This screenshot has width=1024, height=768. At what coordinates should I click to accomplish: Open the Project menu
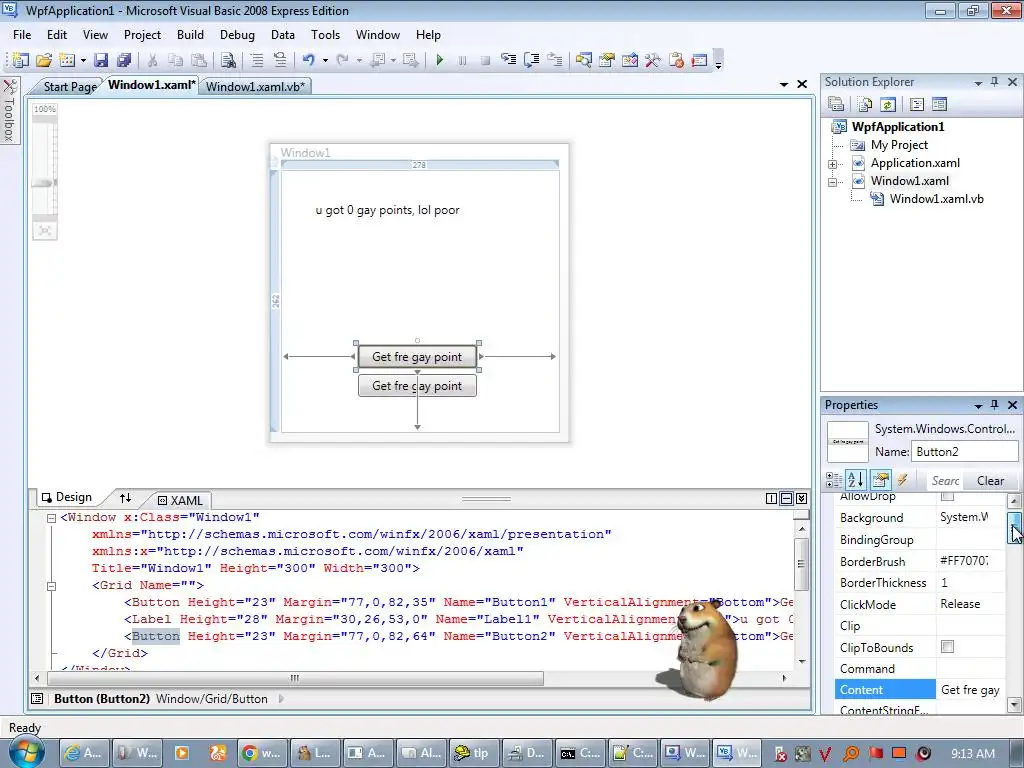point(142,35)
